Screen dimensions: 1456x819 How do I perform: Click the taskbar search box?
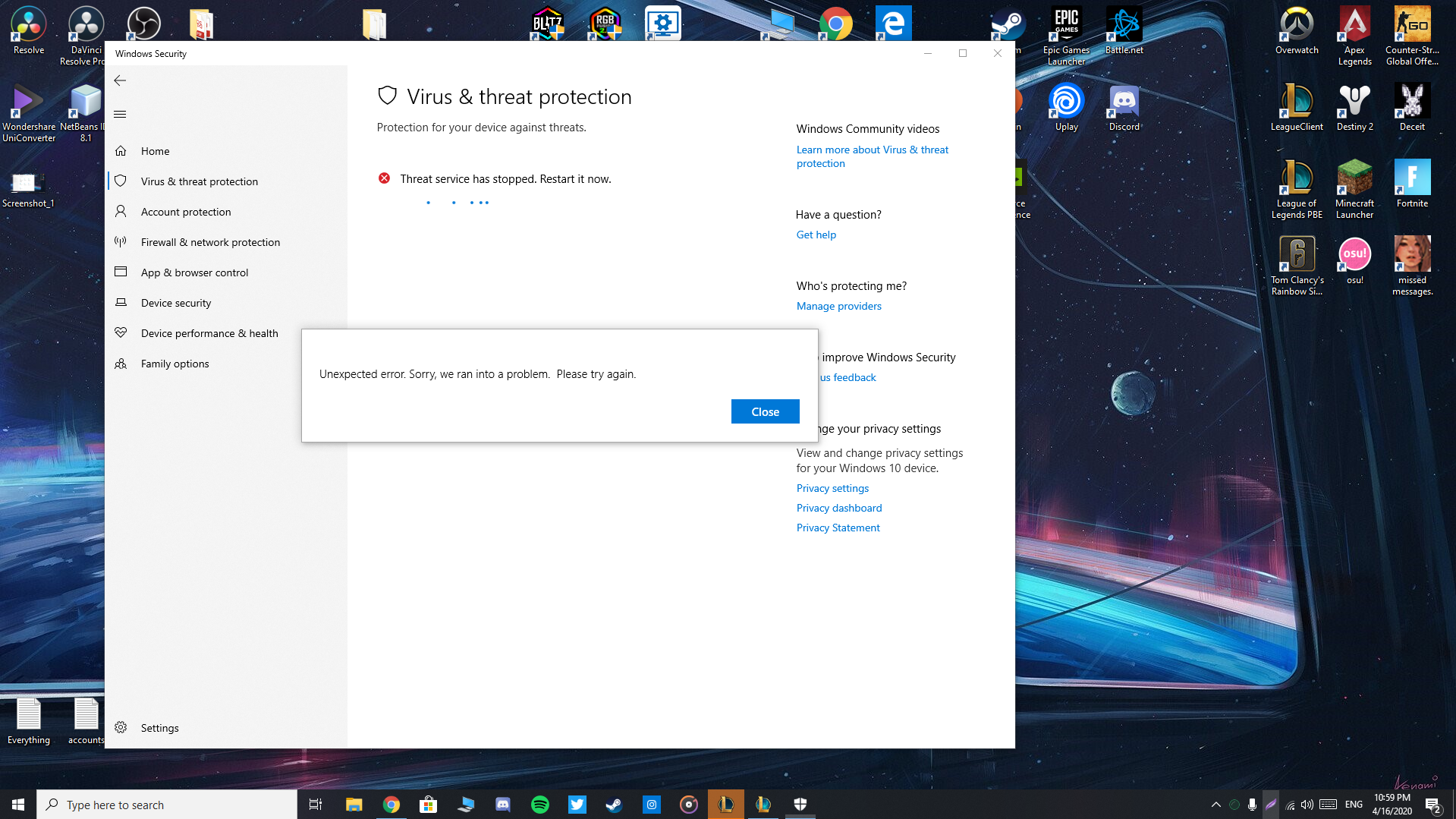(x=167, y=805)
